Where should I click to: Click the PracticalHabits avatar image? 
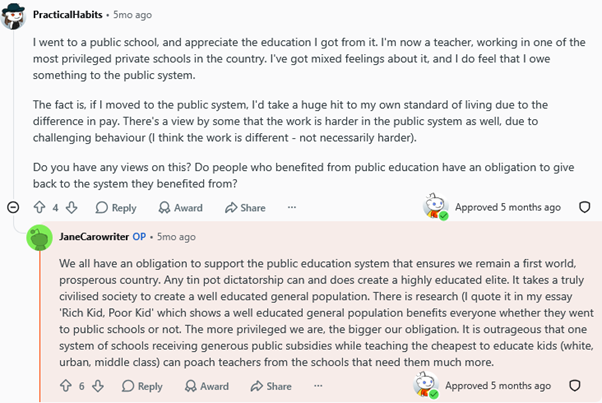tap(13, 16)
